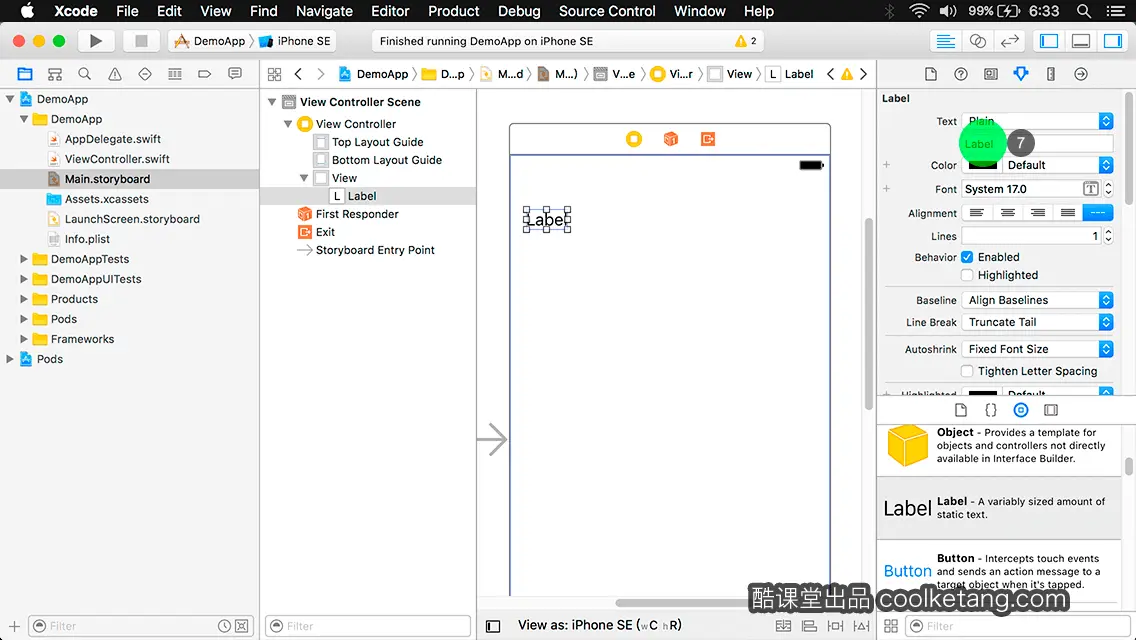This screenshot has height=640, width=1136.
Task: Toggle the Navigator panel visibility
Action: point(1049,41)
